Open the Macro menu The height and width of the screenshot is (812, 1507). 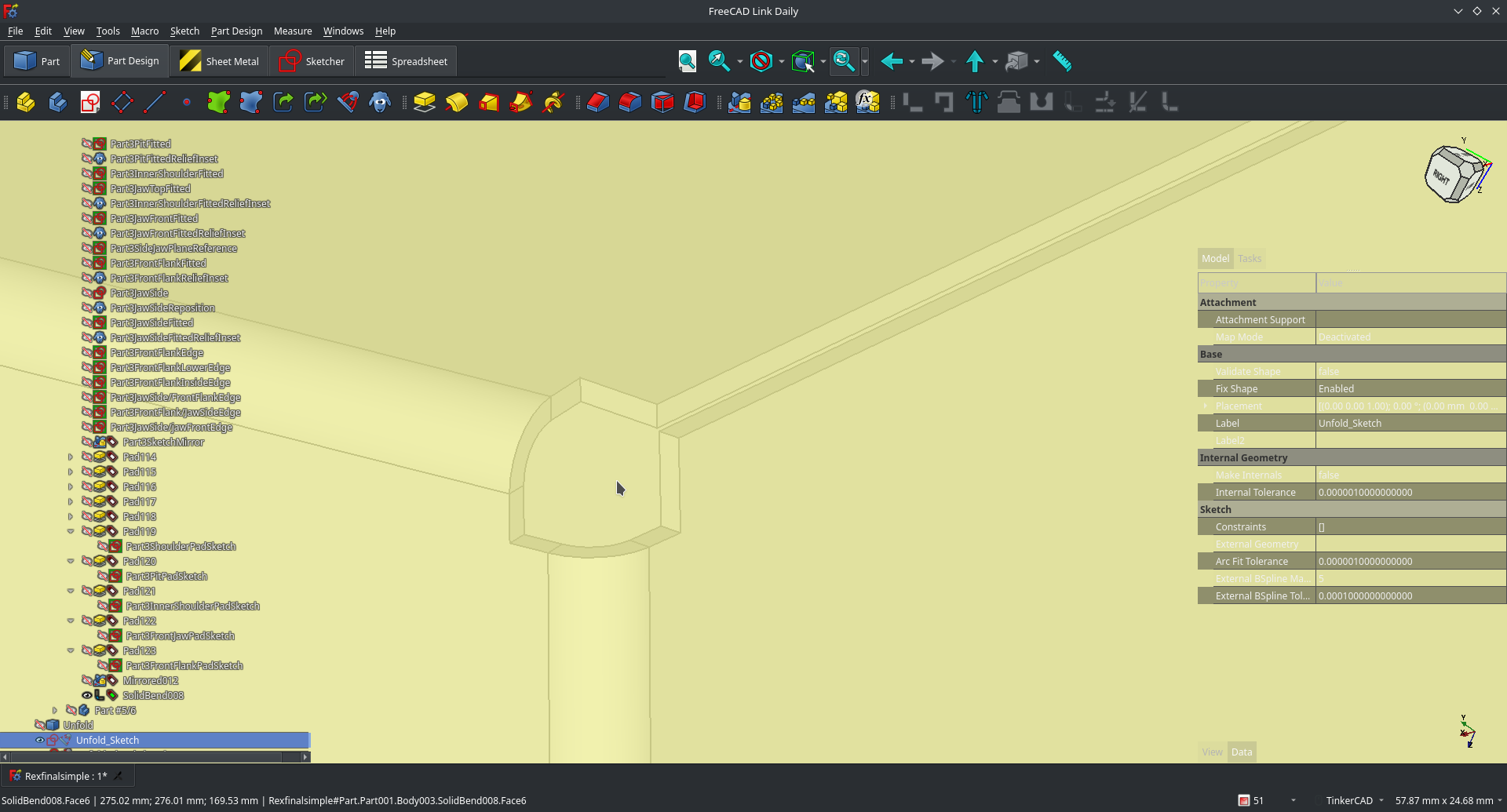pyautogui.click(x=144, y=31)
